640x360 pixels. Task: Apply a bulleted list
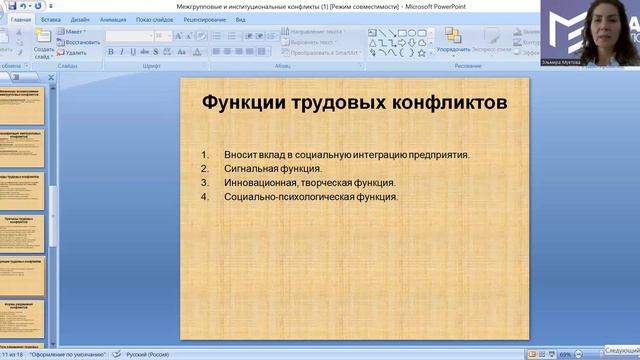[x=217, y=36]
